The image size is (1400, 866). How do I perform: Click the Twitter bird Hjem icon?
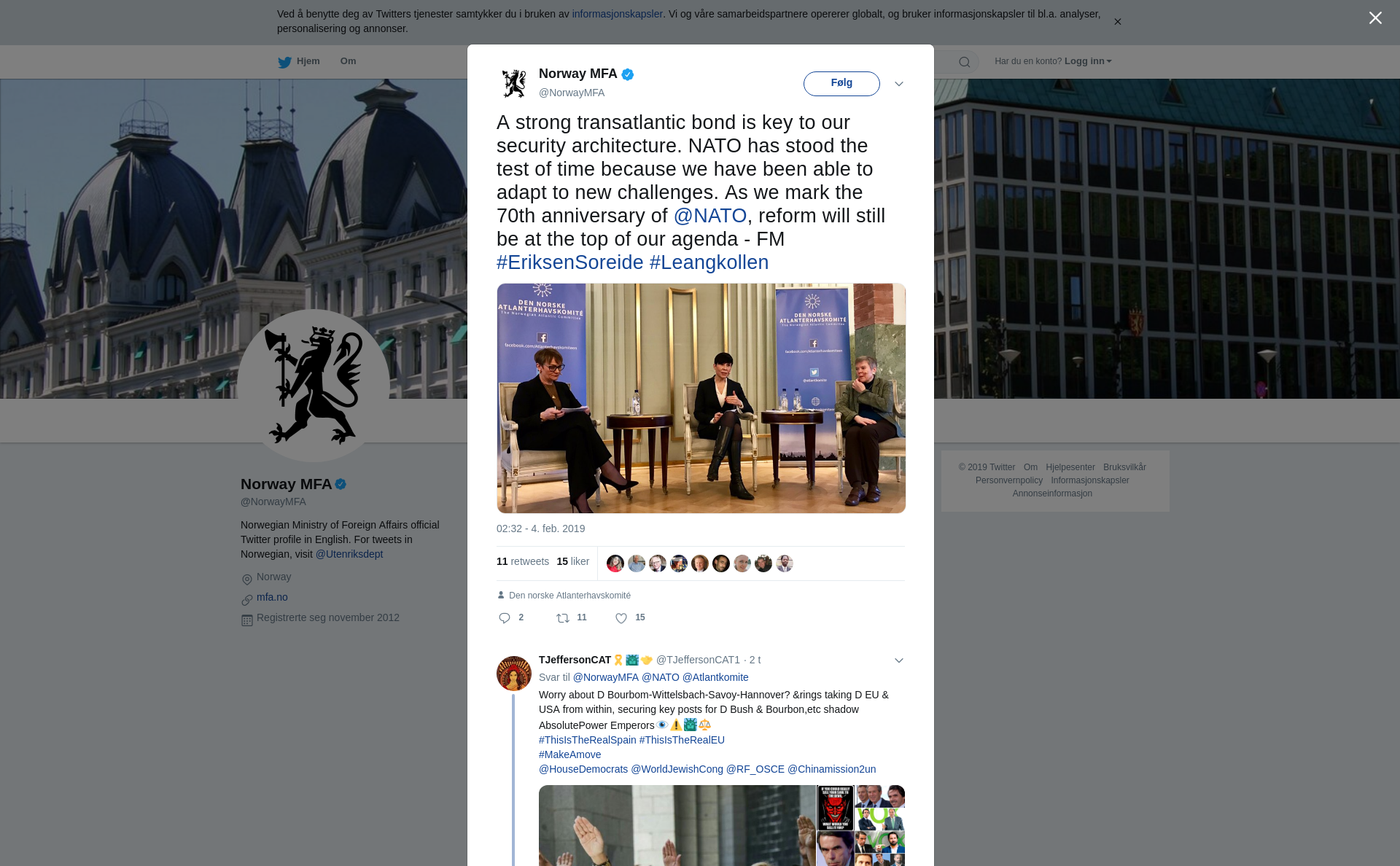point(284,62)
